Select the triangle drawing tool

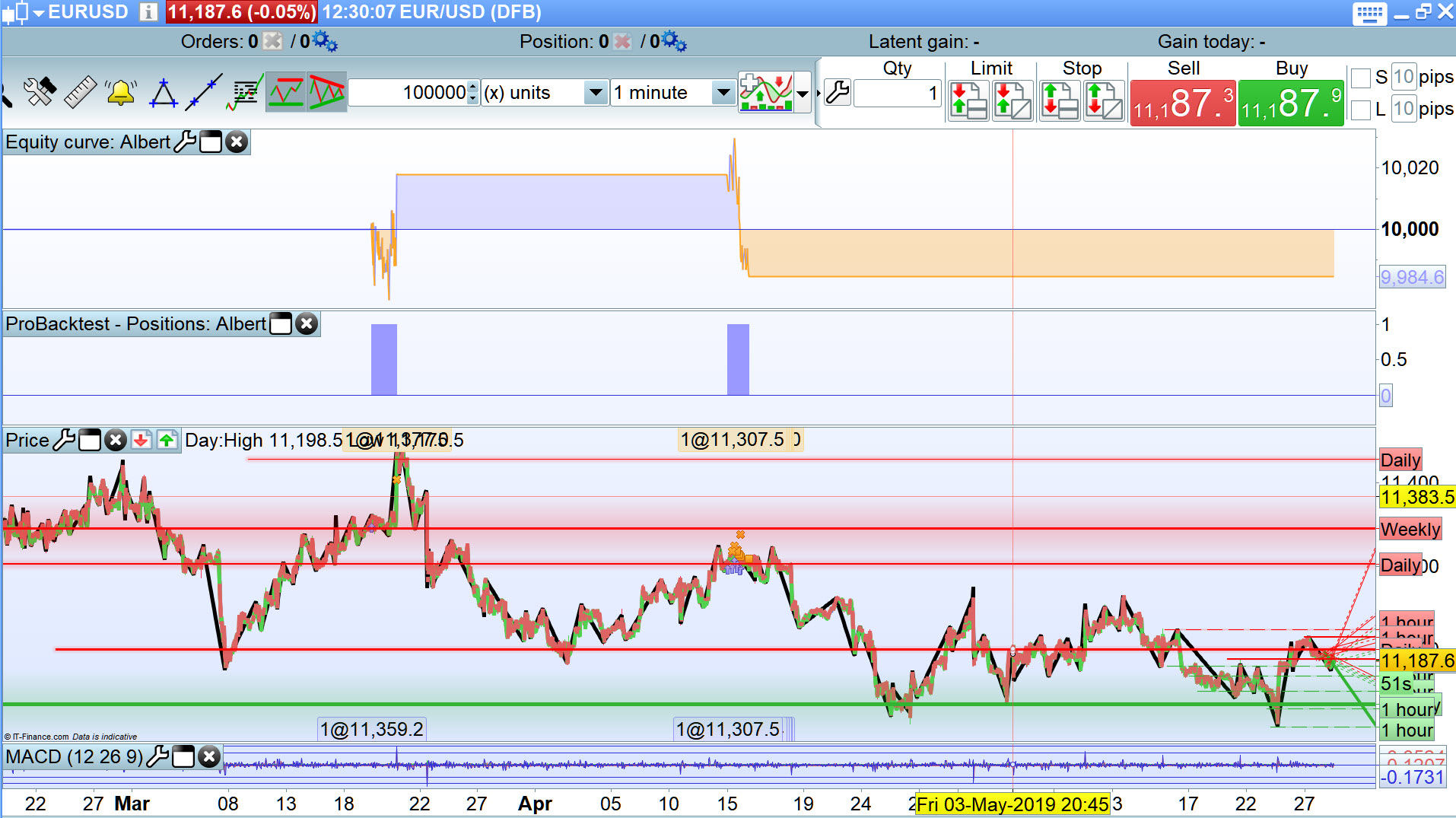coord(163,92)
